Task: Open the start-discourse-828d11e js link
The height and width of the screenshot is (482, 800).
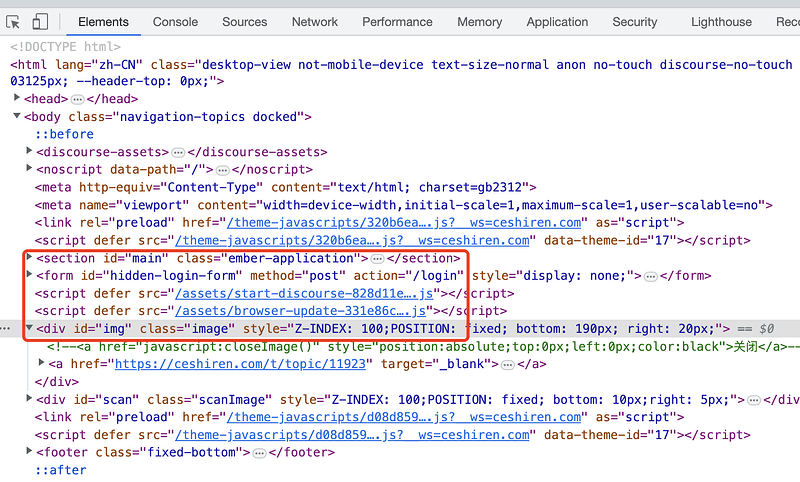Action: 304,294
